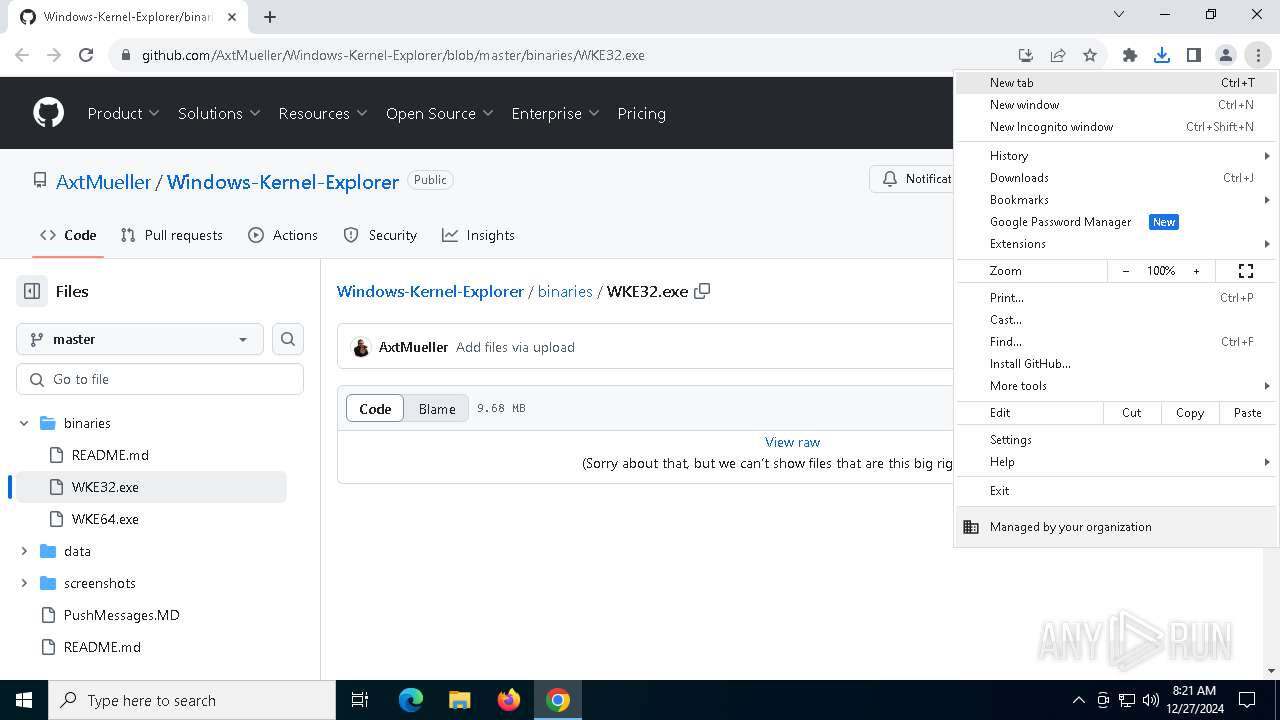Open the notification center icon
The width and height of the screenshot is (1280, 720).
tap(1247, 700)
